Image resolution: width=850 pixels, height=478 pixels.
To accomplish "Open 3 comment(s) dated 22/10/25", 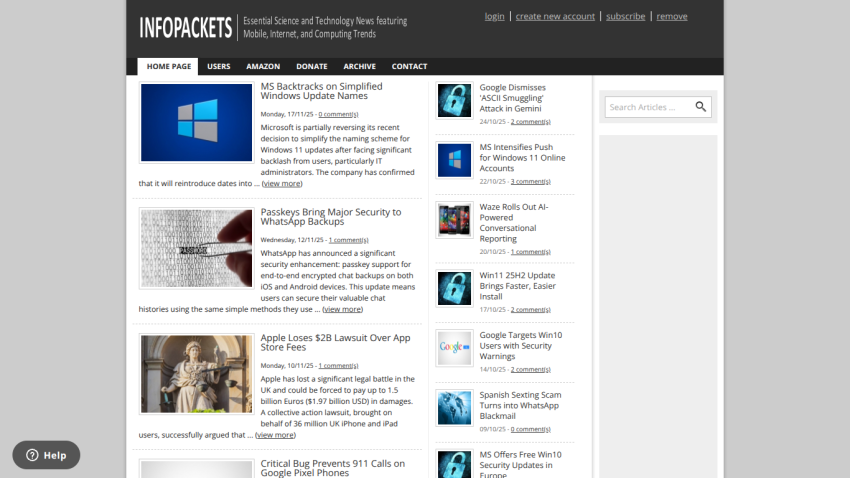I will pos(531,182).
